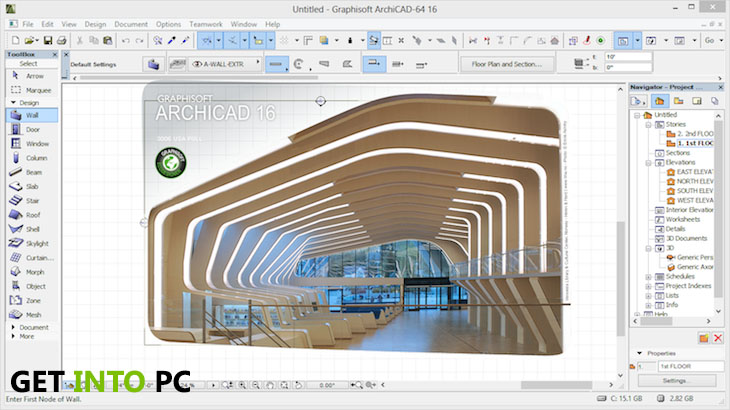Click the red X delete icon in Navigator
Screen dimensions: 730x410
pos(717,338)
